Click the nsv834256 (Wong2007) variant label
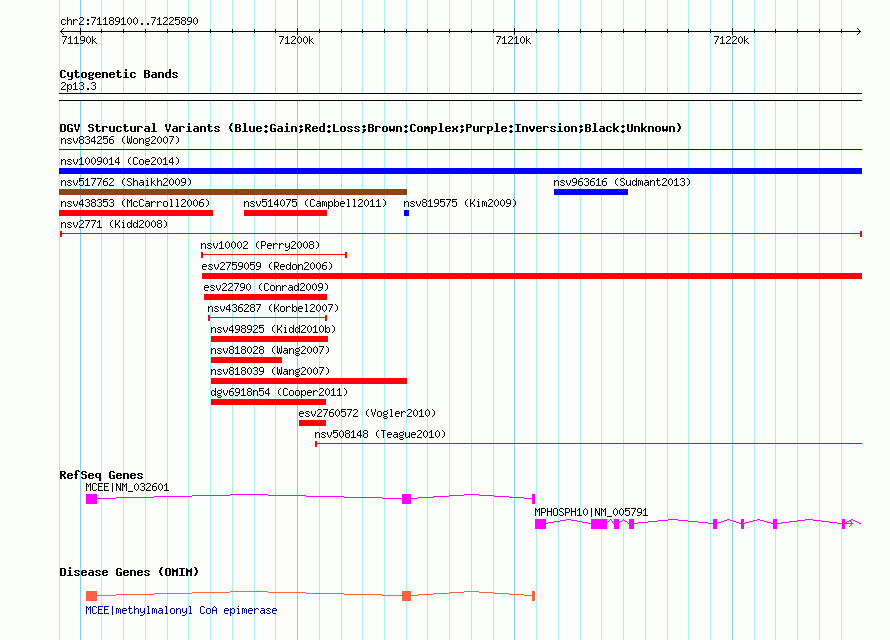Viewport: 890px width, 640px height. tap(120, 140)
